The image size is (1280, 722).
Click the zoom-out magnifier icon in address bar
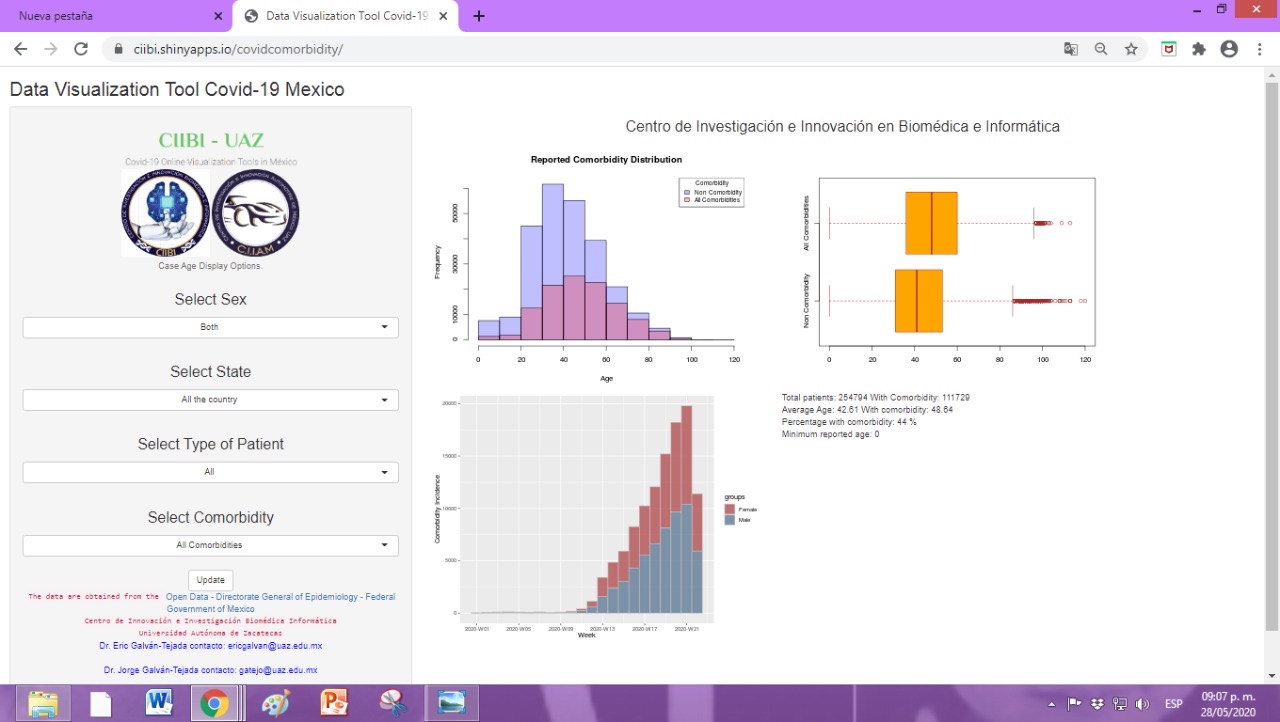[1101, 49]
